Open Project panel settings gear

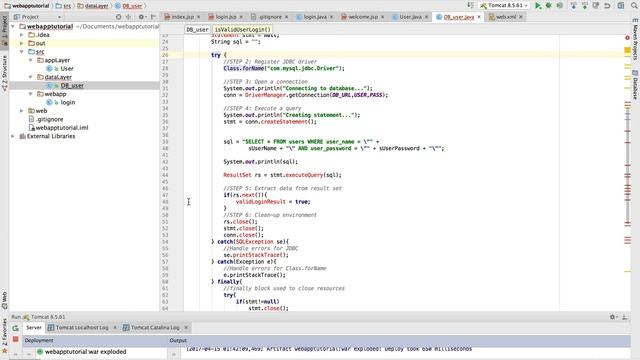pos(141,17)
